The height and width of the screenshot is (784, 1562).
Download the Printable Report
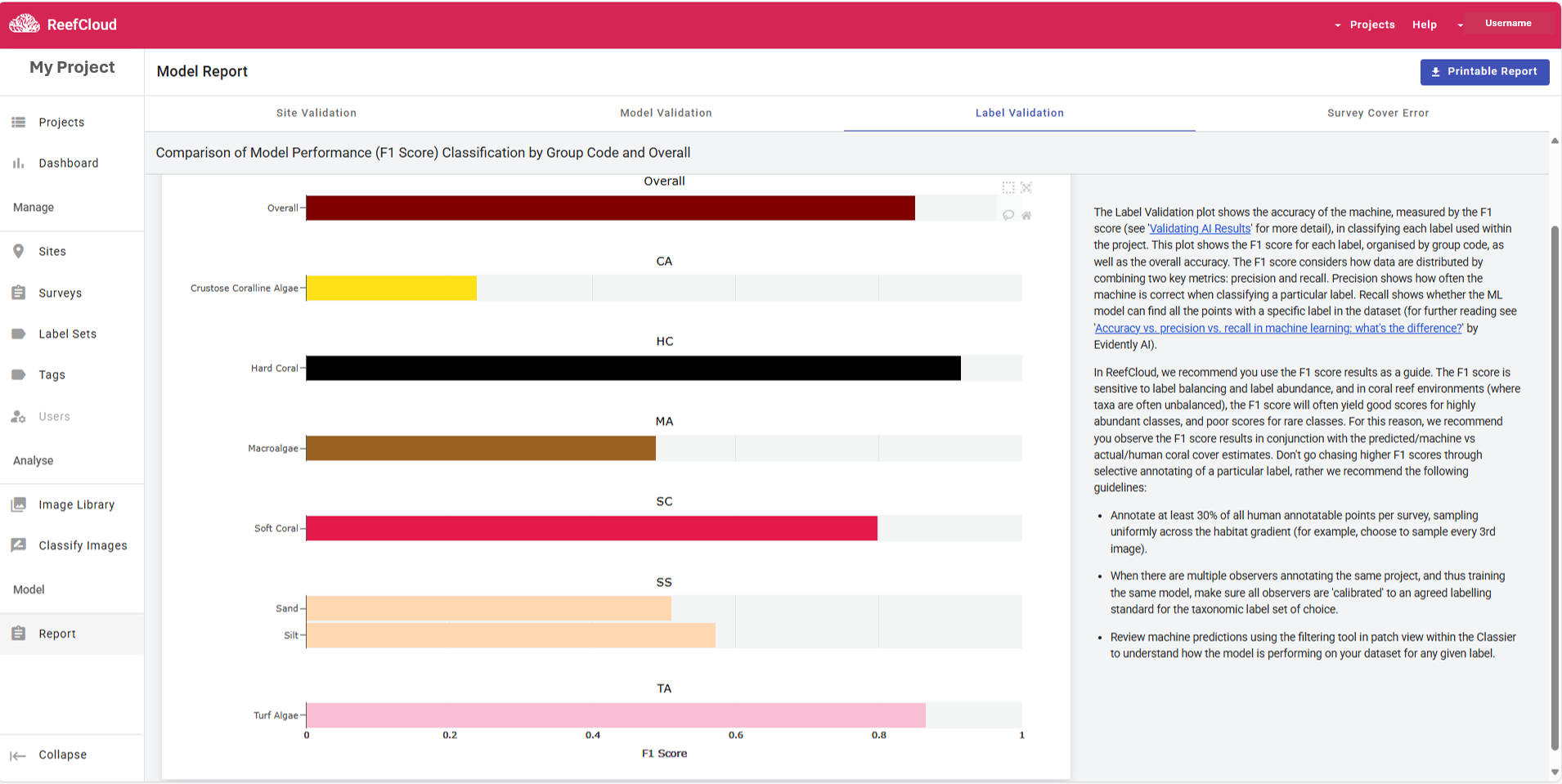tap(1484, 72)
